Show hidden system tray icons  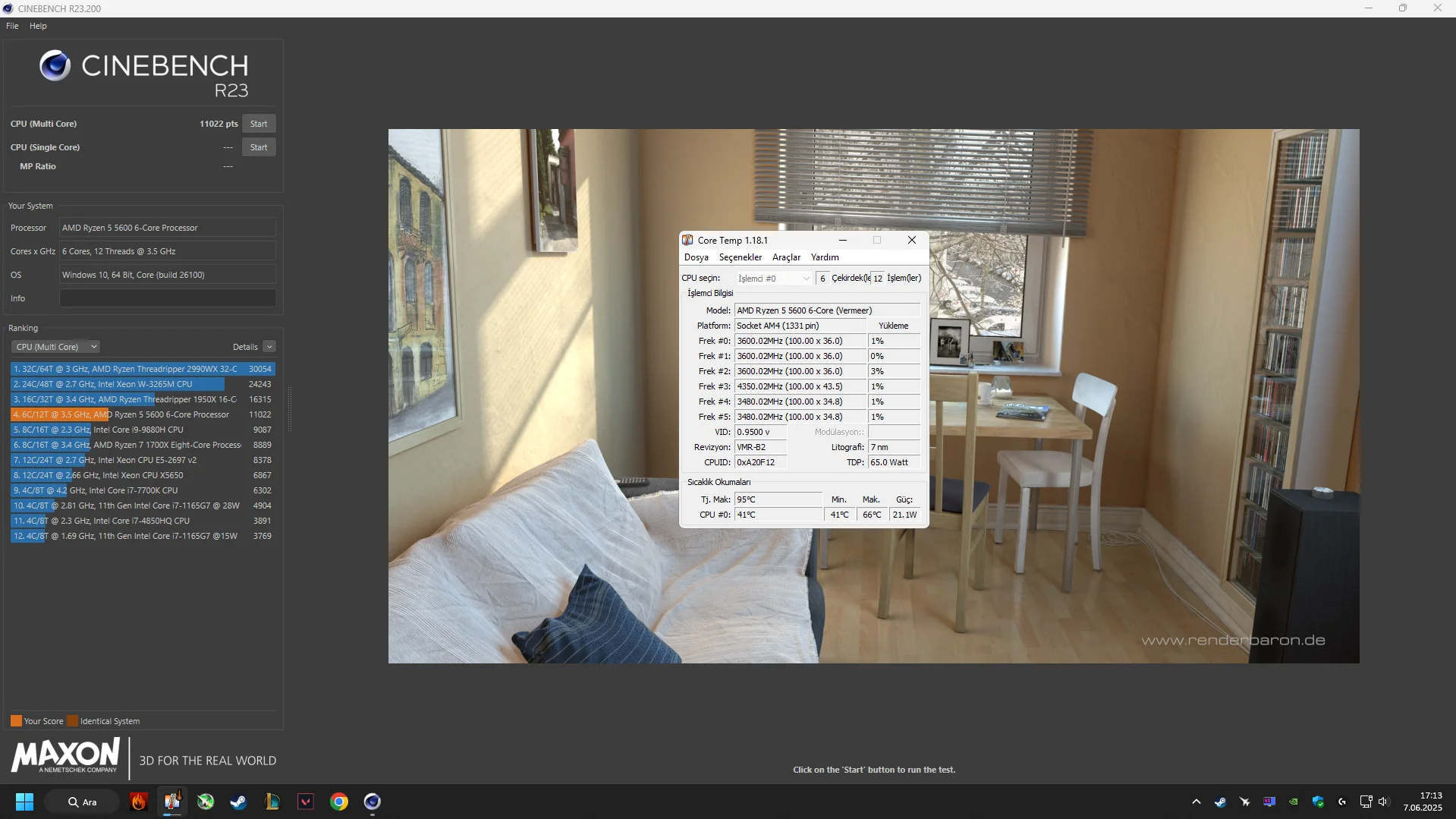[1197, 802]
